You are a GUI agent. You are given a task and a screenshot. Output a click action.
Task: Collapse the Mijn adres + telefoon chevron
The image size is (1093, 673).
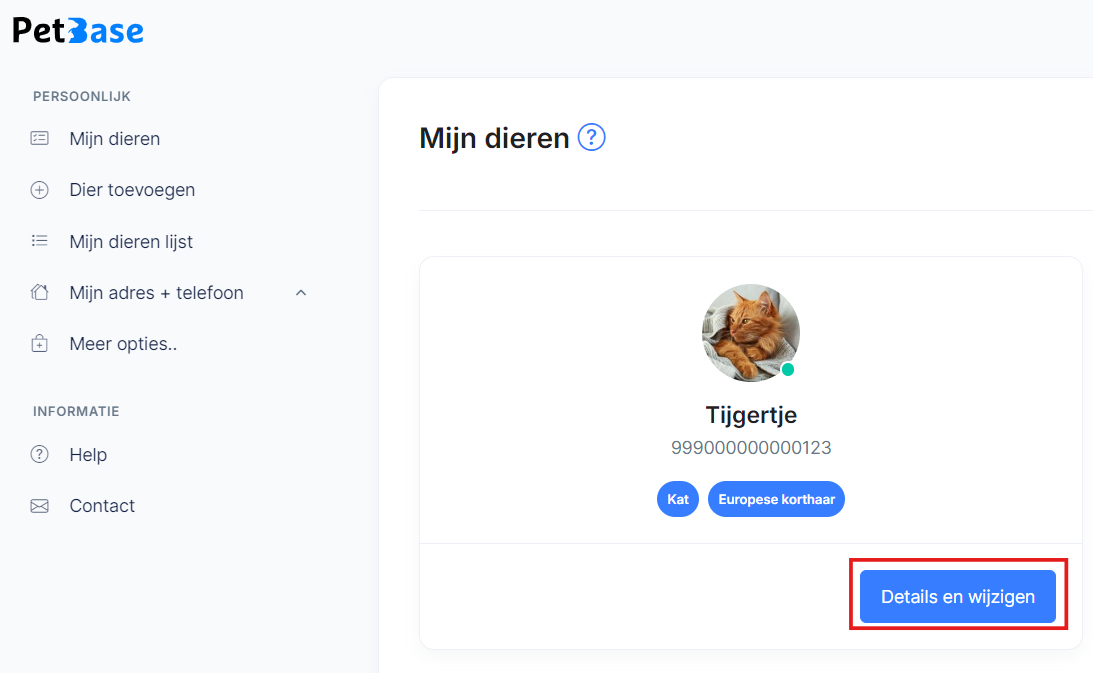point(301,293)
